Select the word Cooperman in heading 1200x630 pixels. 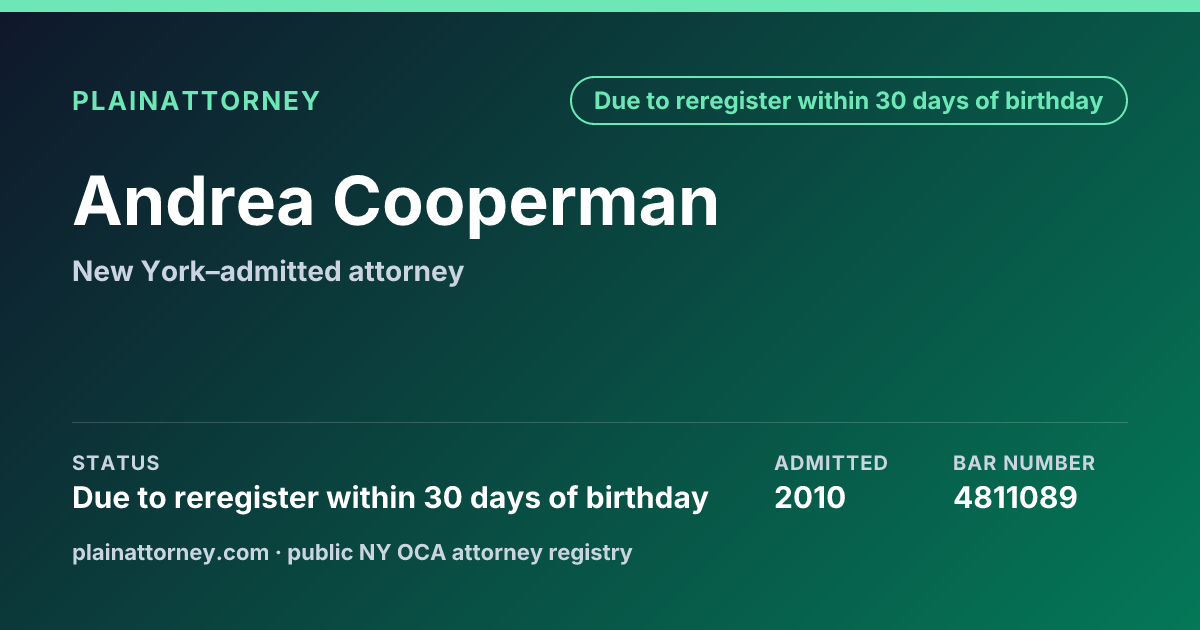coord(526,201)
